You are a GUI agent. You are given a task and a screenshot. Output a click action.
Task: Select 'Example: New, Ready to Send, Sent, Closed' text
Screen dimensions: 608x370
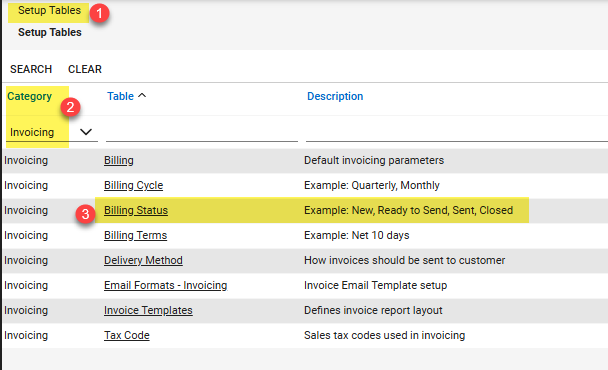point(408,210)
